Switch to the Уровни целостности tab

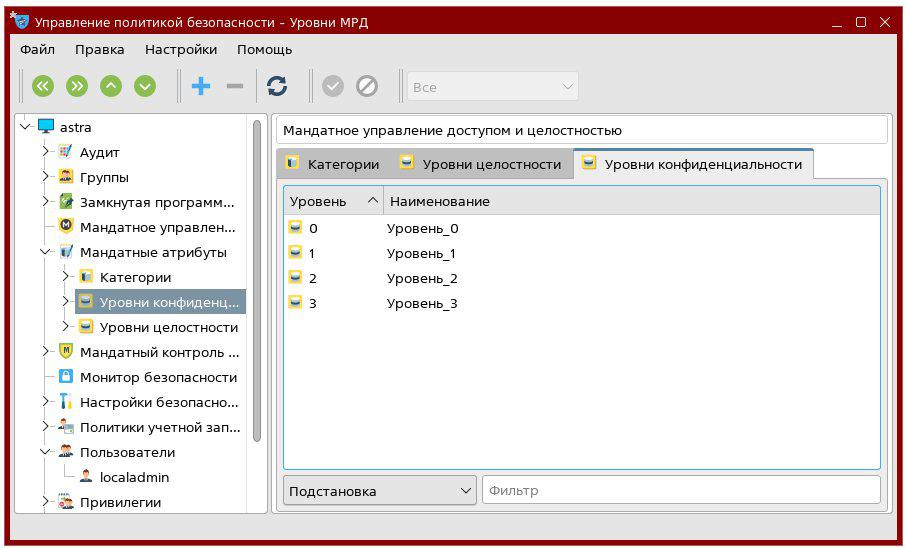[x=480, y=164]
